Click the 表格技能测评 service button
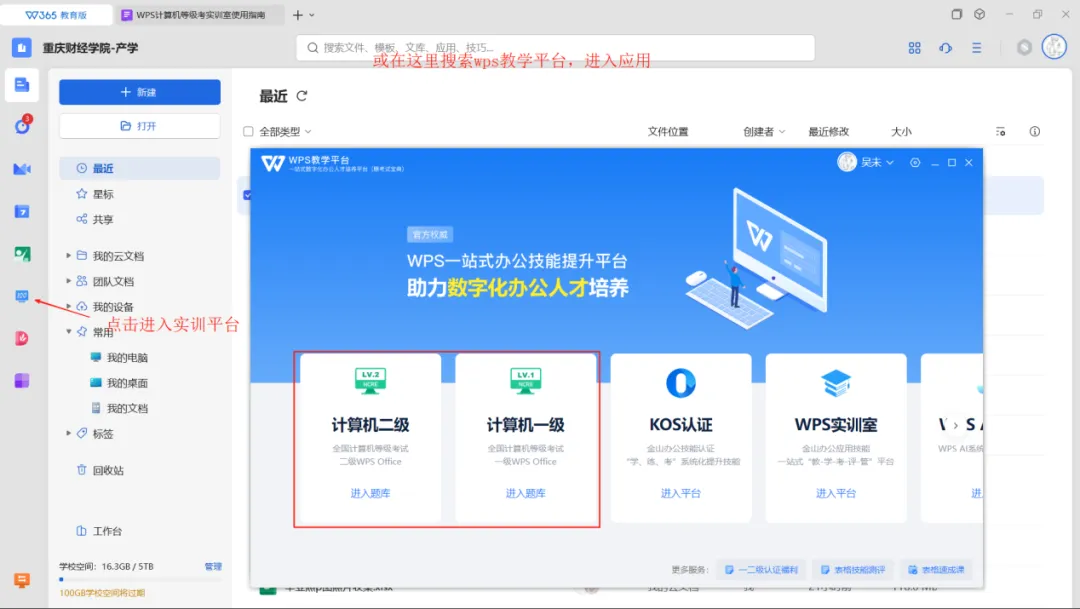Viewport: 1080px width, 609px height. [x=853, y=570]
